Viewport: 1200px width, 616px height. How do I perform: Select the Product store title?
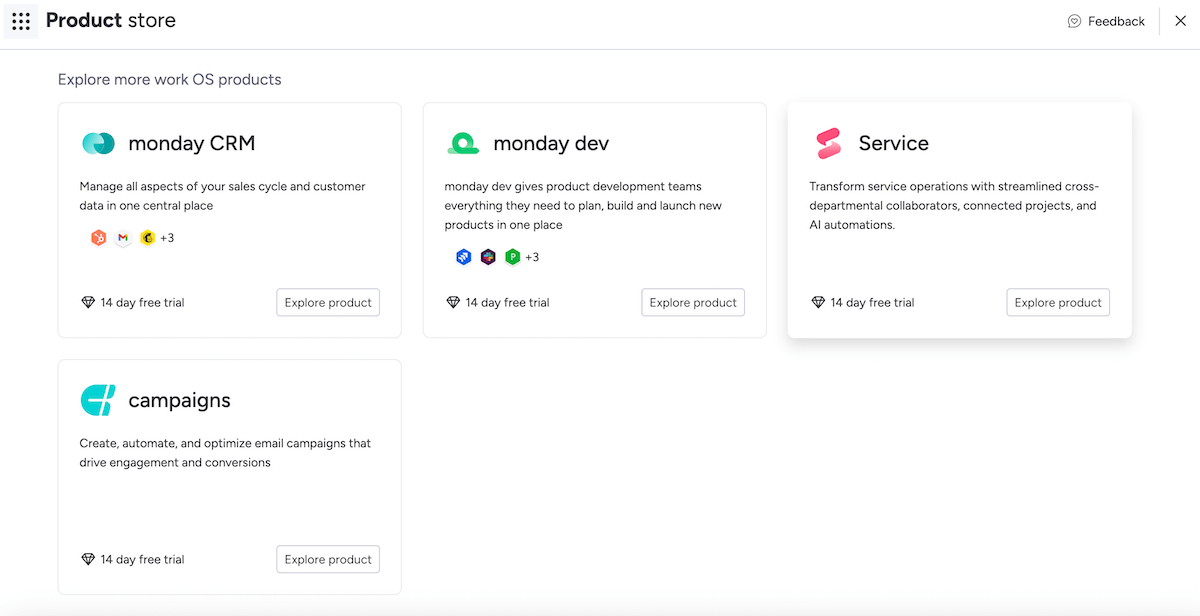coord(110,20)
